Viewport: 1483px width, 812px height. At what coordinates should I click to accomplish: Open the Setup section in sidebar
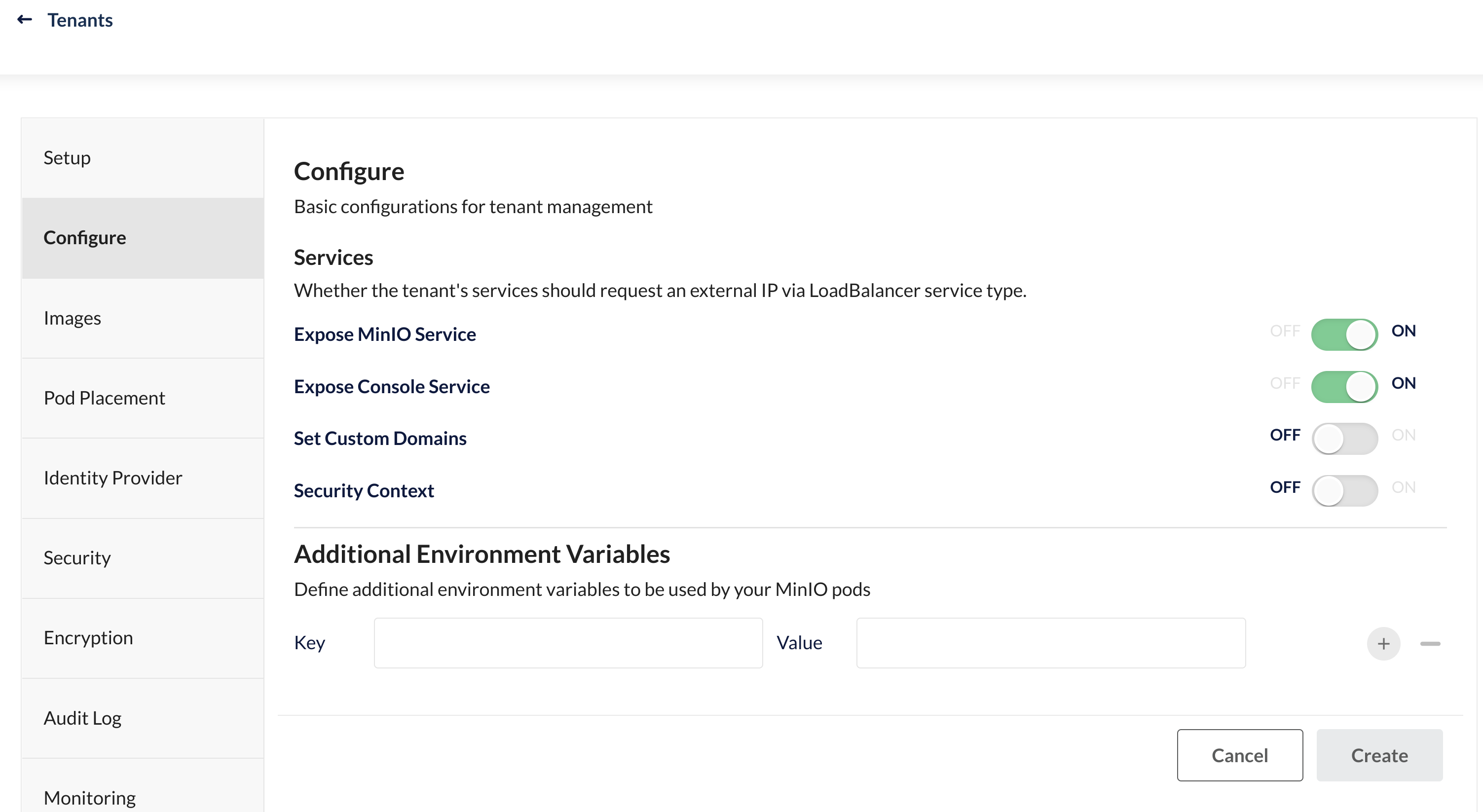[x=68, y=158]
